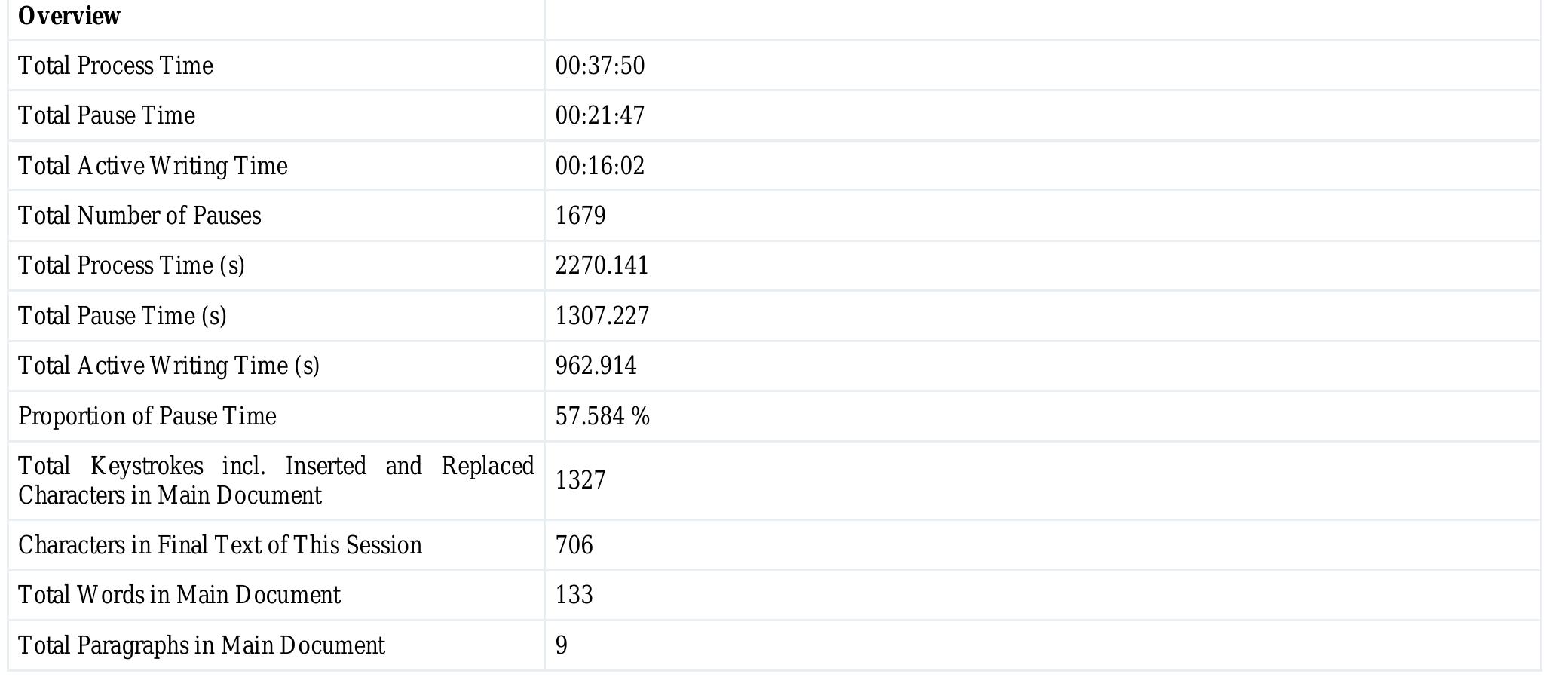Select the Total Active Writing Time label
This screenshot has height=683, width=1568.
coord(152,166)
